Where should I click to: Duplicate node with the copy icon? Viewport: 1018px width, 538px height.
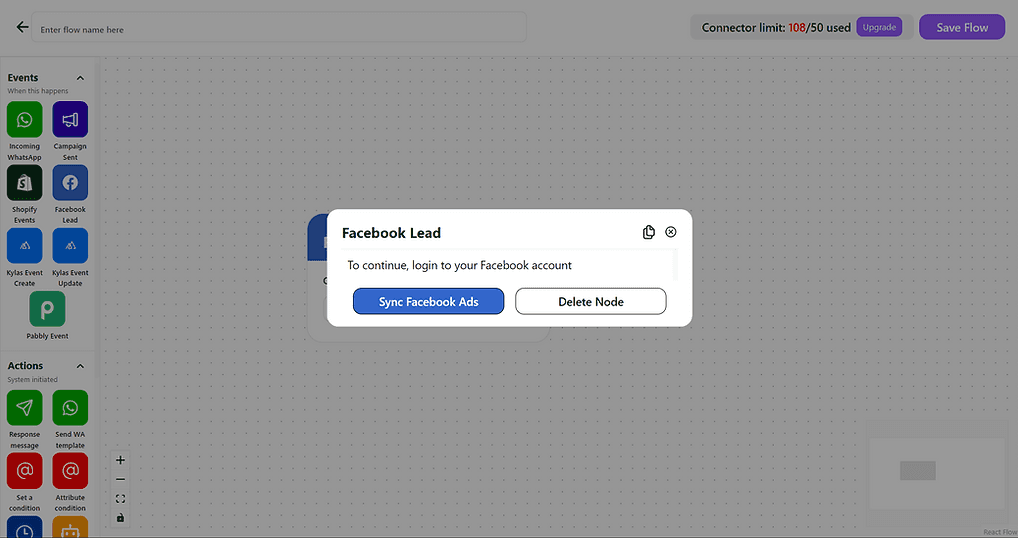tap(649, 232)
